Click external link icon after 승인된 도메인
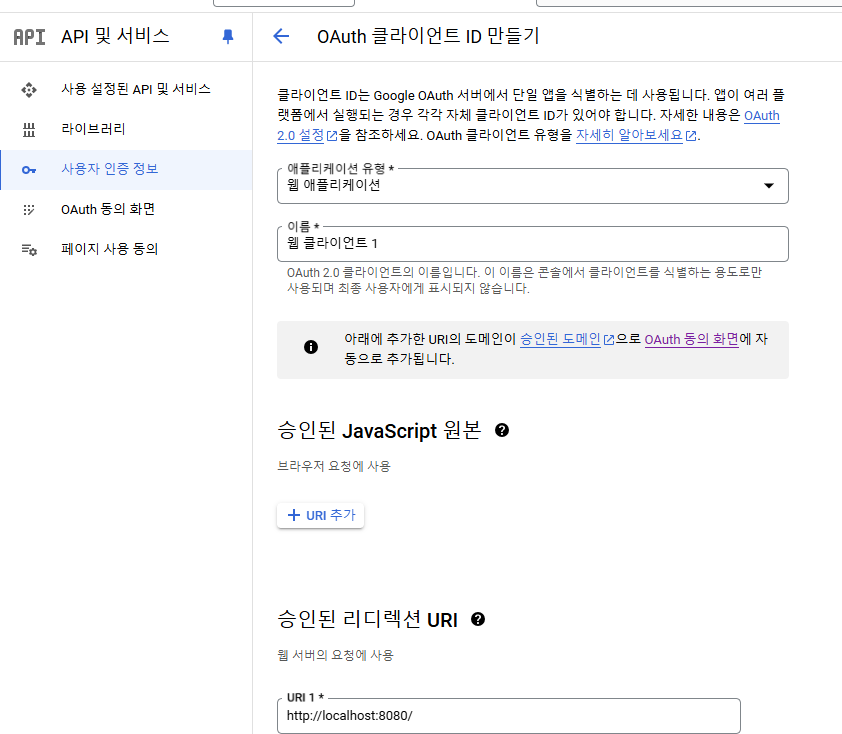This screenshot has width=842, height=734. [x=609, y=340]
